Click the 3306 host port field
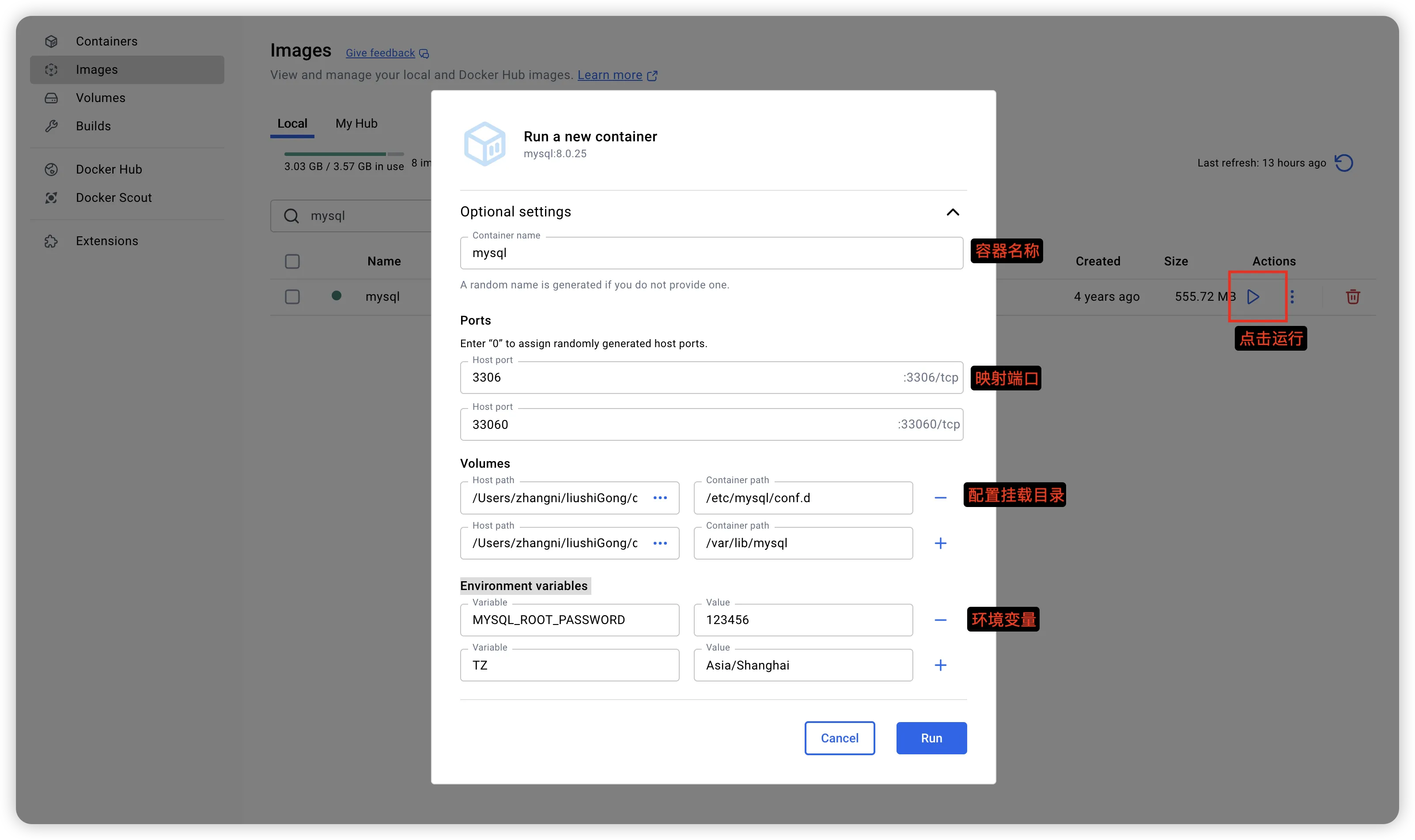Screen dimensions: 1415x840 coord(711,378)
